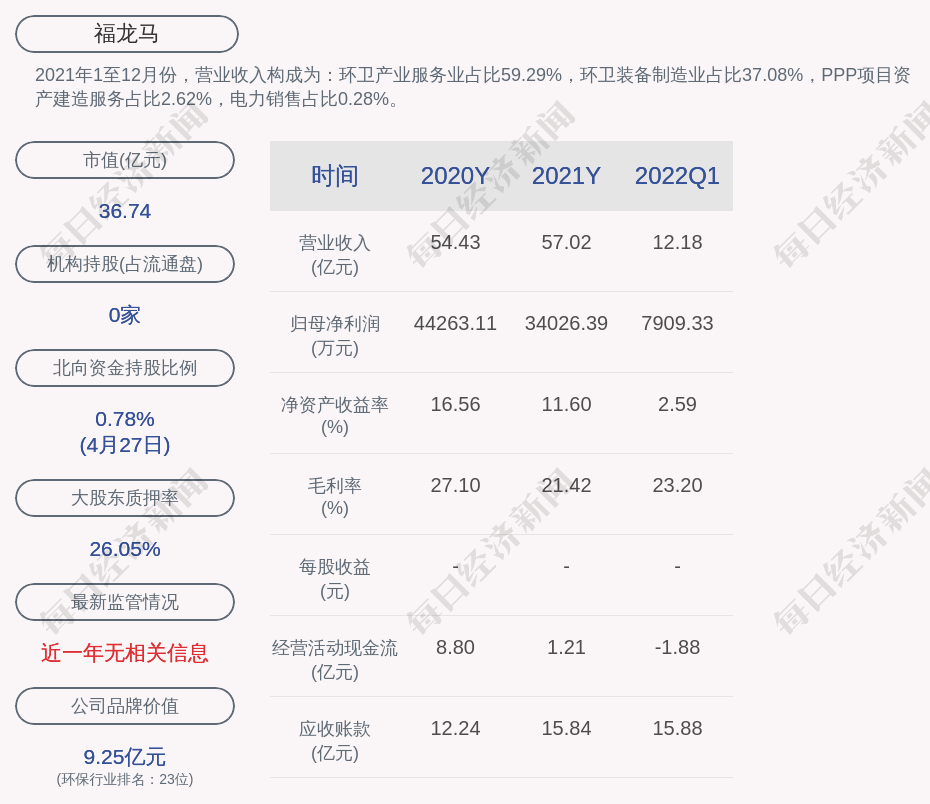Select ROE value 2.59
Screen dimensions: 930x804
click(x=677, y=404)
